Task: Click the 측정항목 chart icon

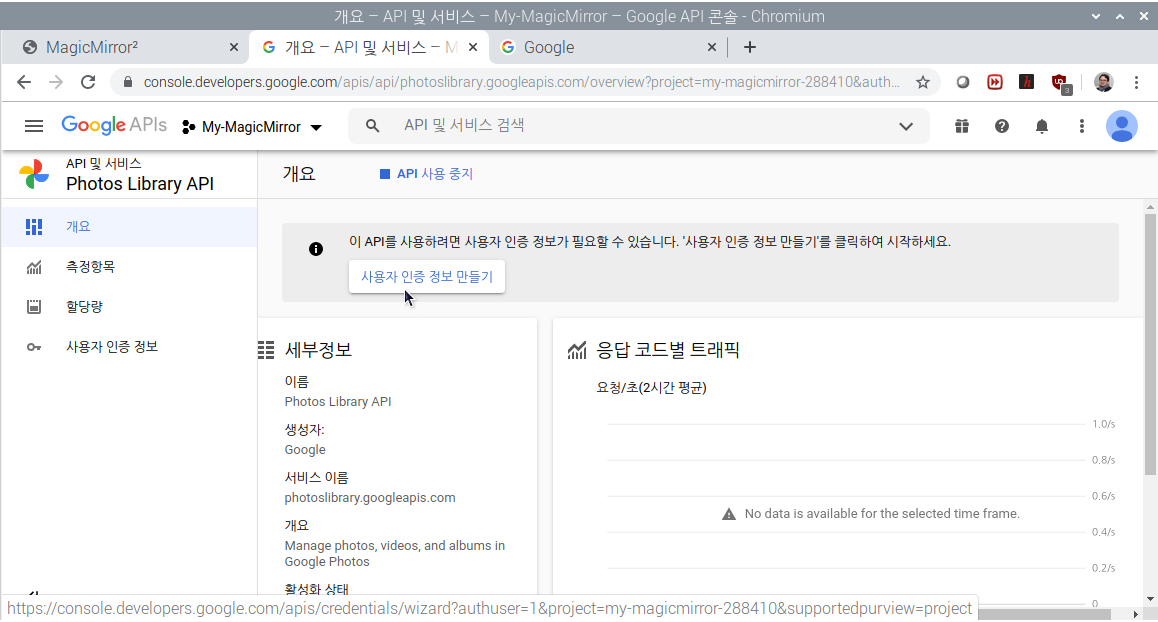Action: 34,267
